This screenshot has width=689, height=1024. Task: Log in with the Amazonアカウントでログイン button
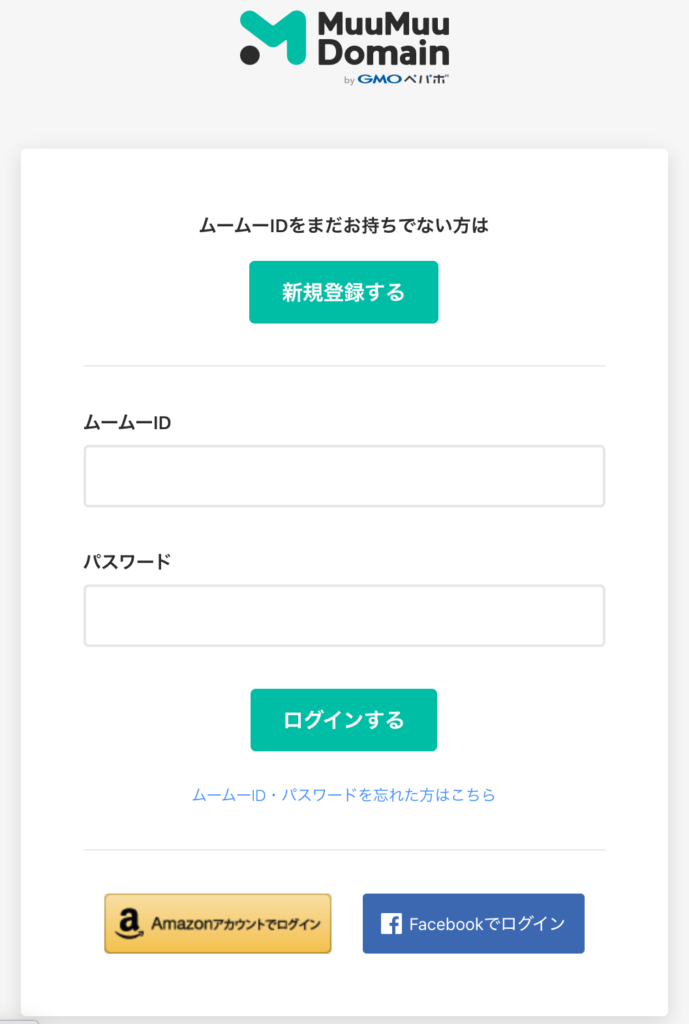(218, 923)
